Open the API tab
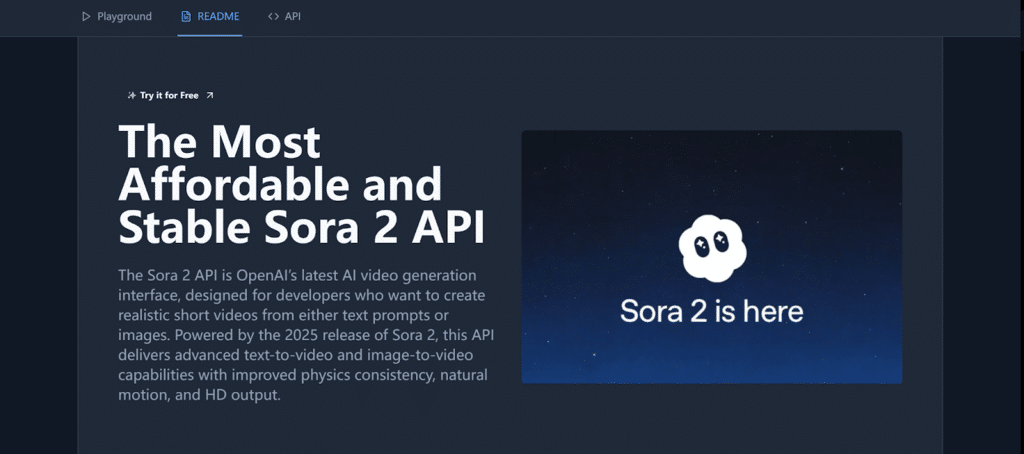Viewport: 1024px width, 454px height. pyautogui.click(x=284, y=16)
